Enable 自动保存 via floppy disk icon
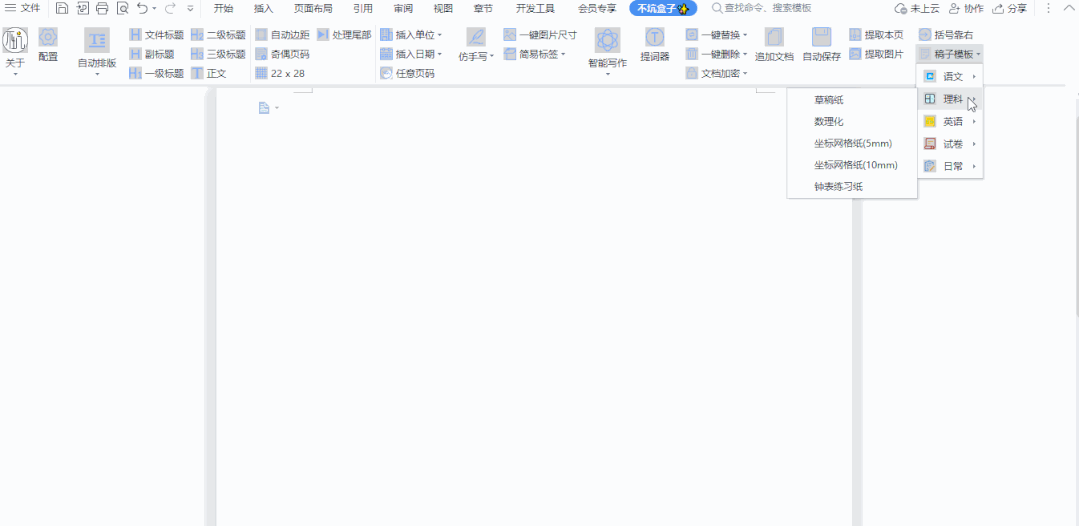The width and height of the screenshot is (1079, 526). 821,38
